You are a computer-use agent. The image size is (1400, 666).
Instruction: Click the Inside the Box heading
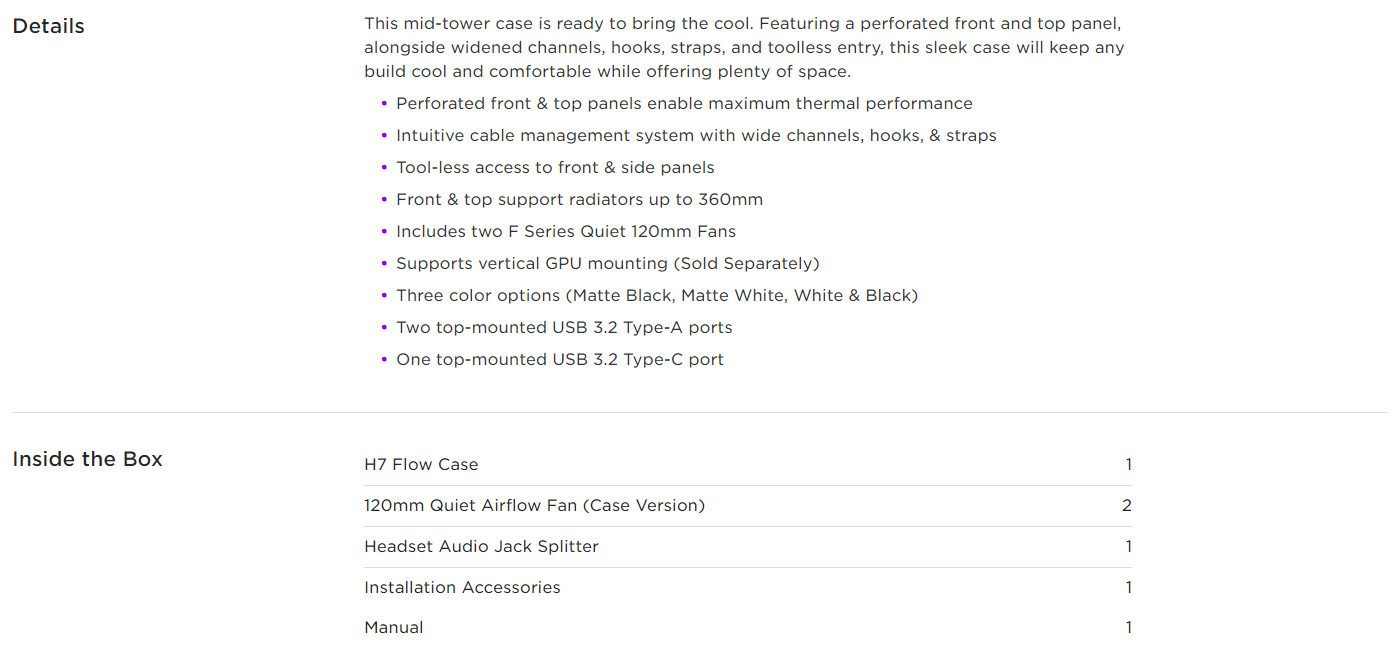(x=87, y=459)
